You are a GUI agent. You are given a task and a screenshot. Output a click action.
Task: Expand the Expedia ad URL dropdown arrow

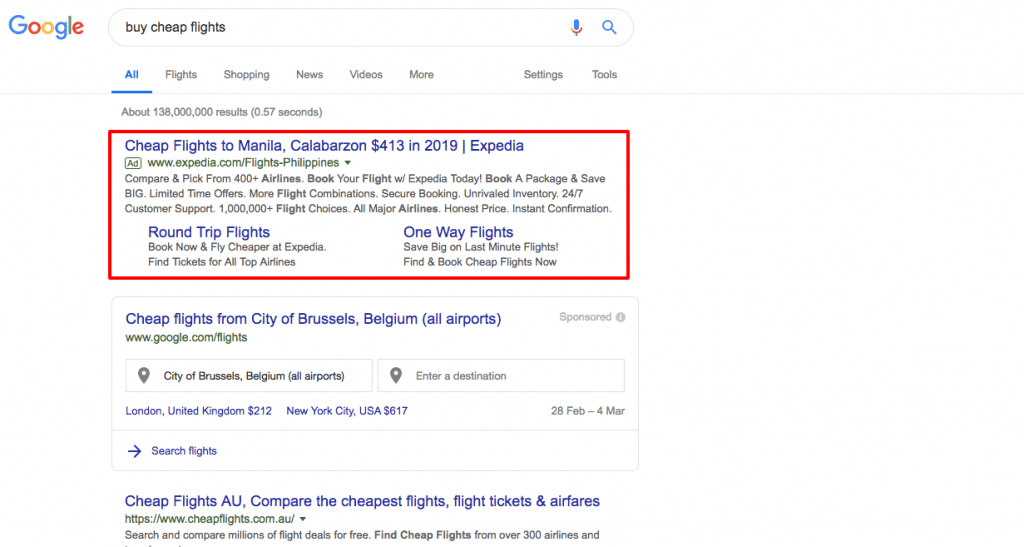click(348, 163)
